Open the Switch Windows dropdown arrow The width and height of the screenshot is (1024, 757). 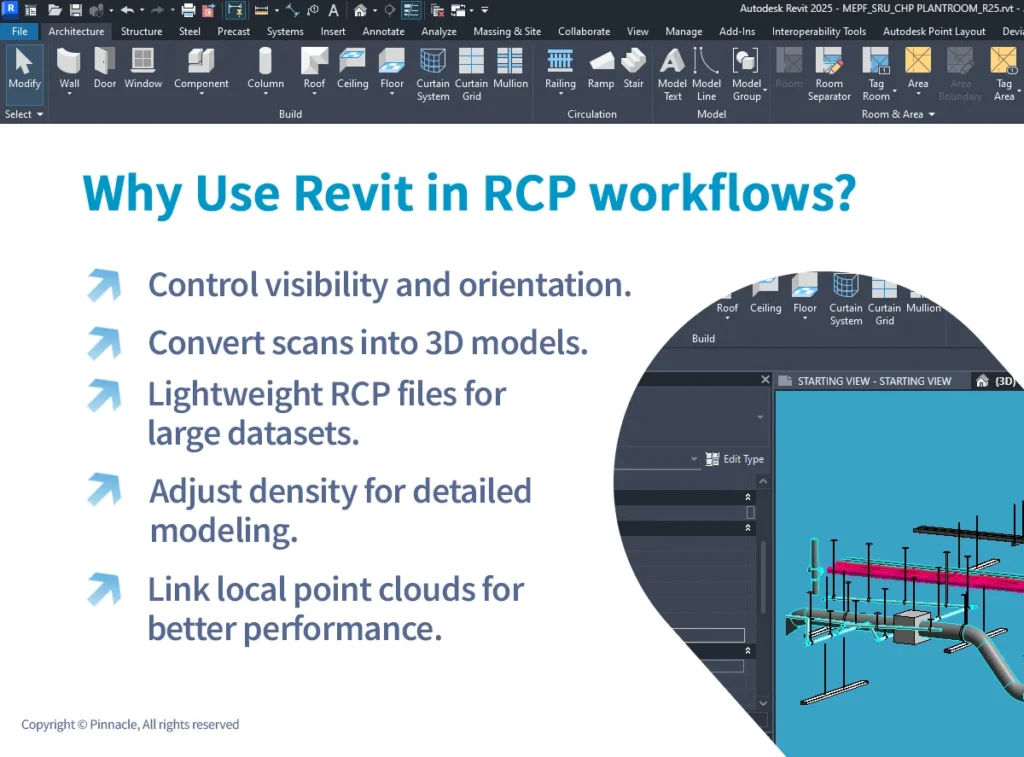[472, 10]
